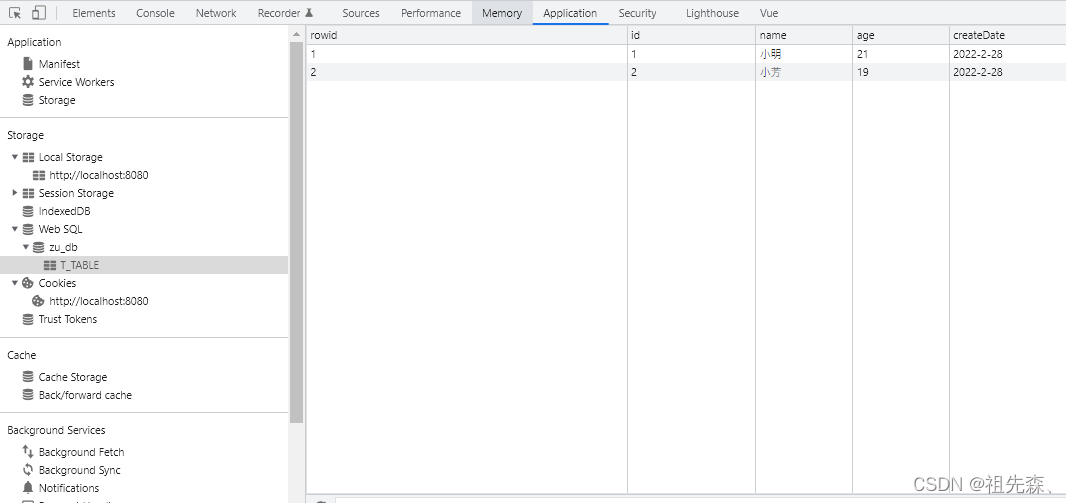The width and height of the screenshot is (1066, 503).
Task: Select the Application tab
Action: (570, 13)
